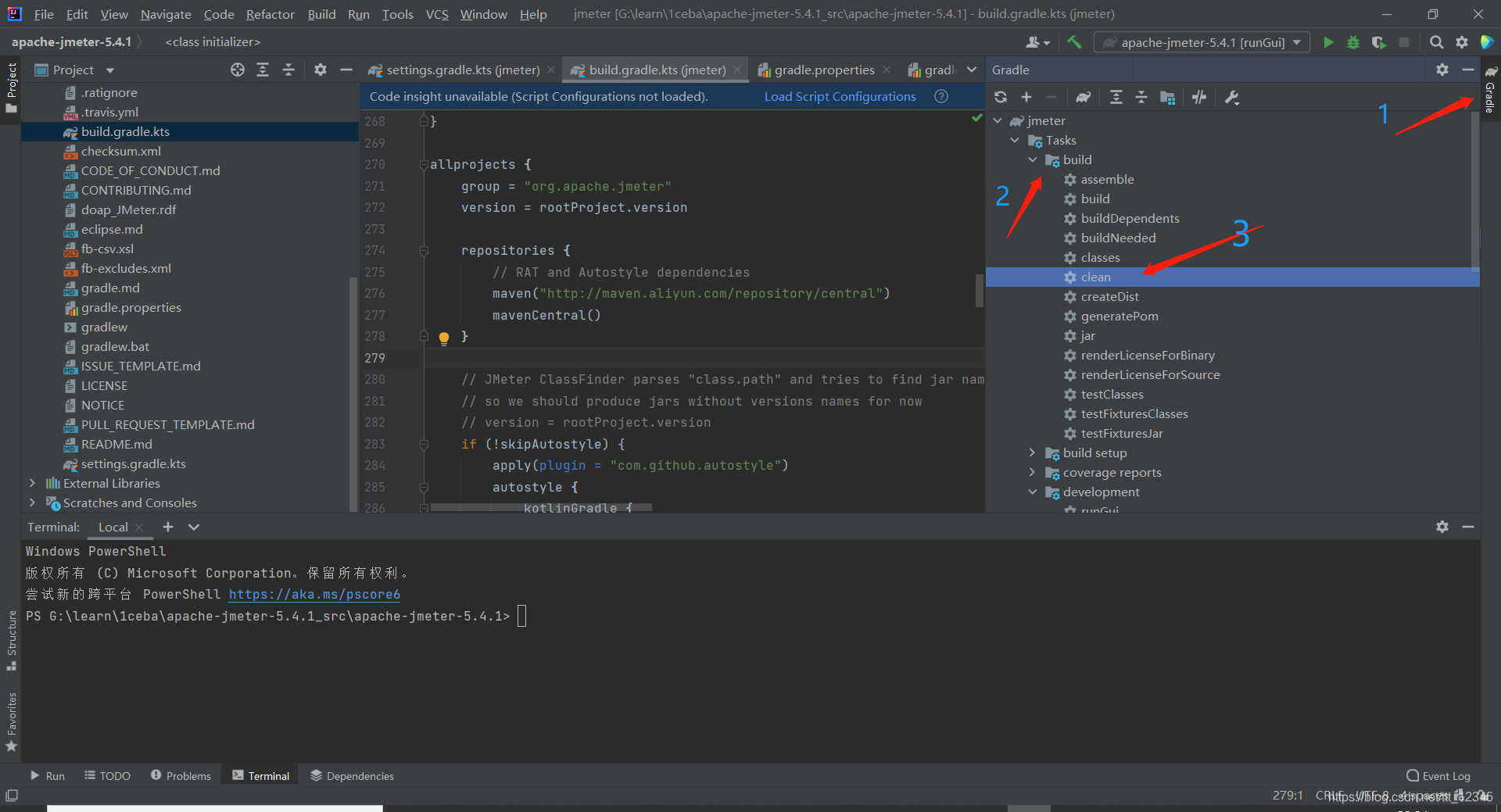This screenshot has height=812, width=1501.
Task: Collapse all in Project panel toolbar
Action: 288,70
